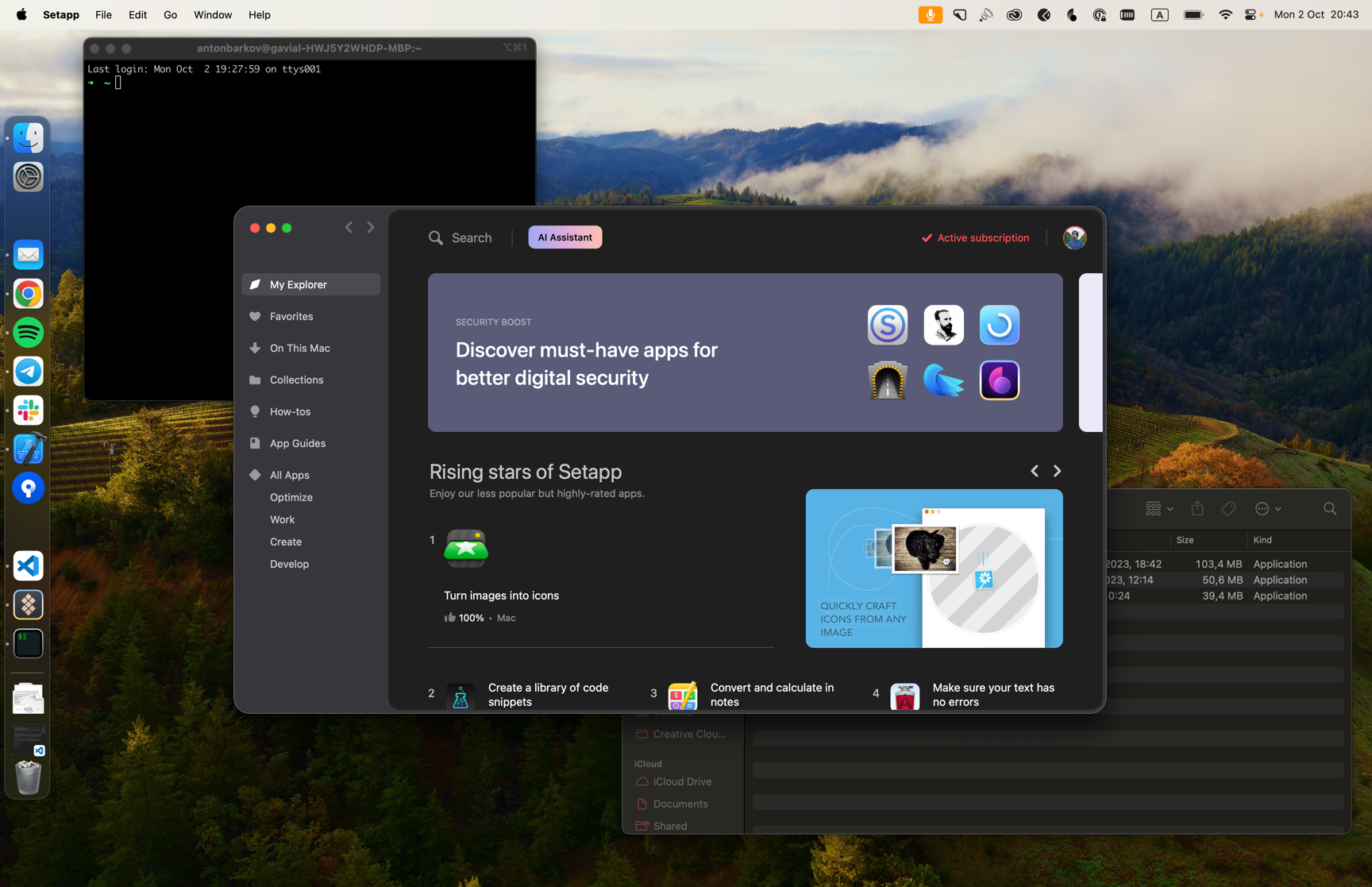This screenshot has height=887, width=1372.
Task: Open the user profile avatar
Action: click(x=1074, y=237)
